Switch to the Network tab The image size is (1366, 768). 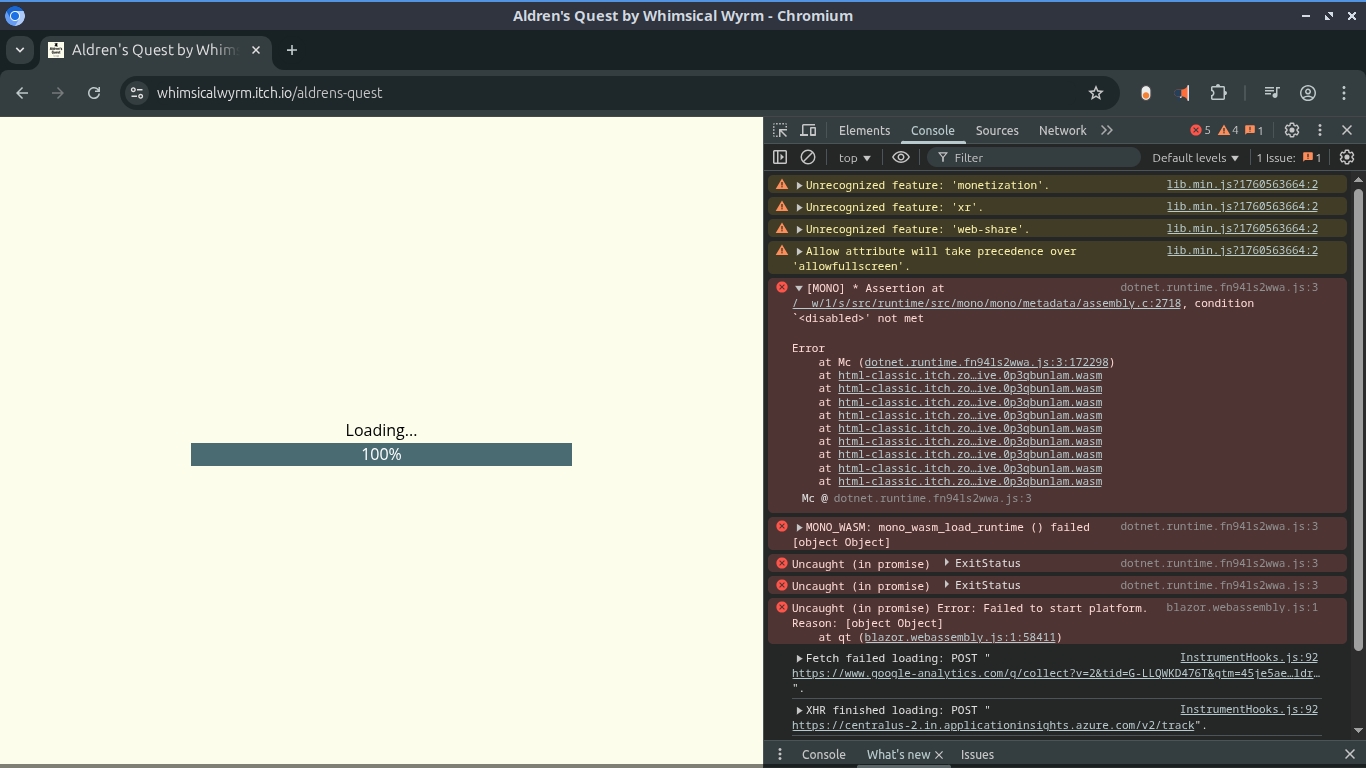point(1062,130)
